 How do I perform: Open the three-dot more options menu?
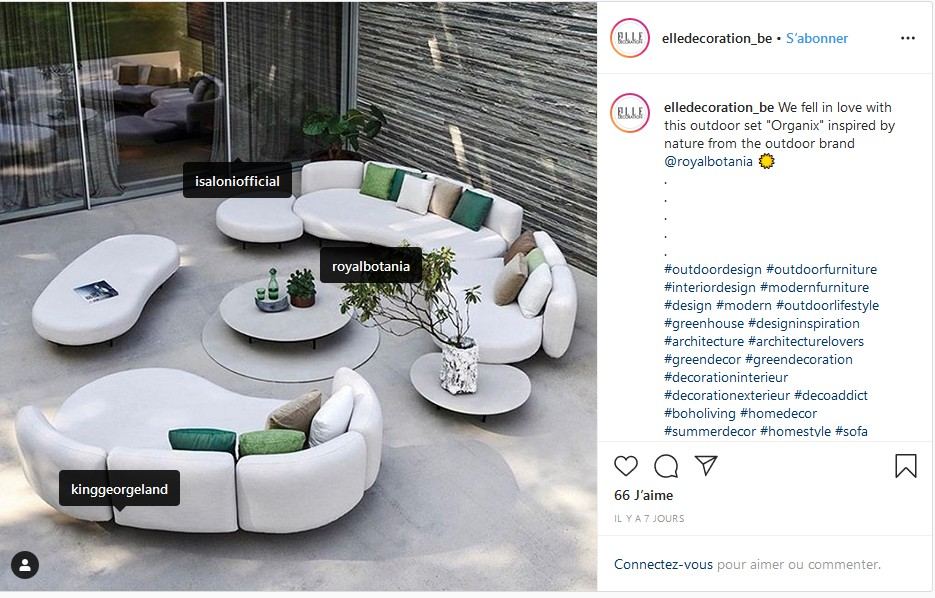pos(908,38)
